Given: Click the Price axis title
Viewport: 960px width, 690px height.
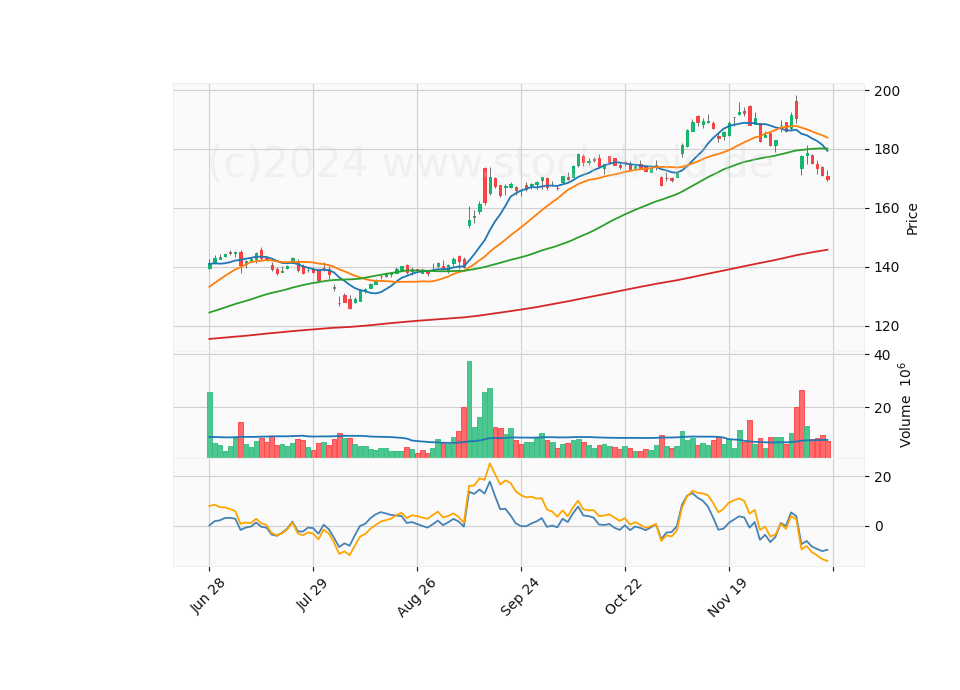Looking at the screenshot, I should [912, 219].
